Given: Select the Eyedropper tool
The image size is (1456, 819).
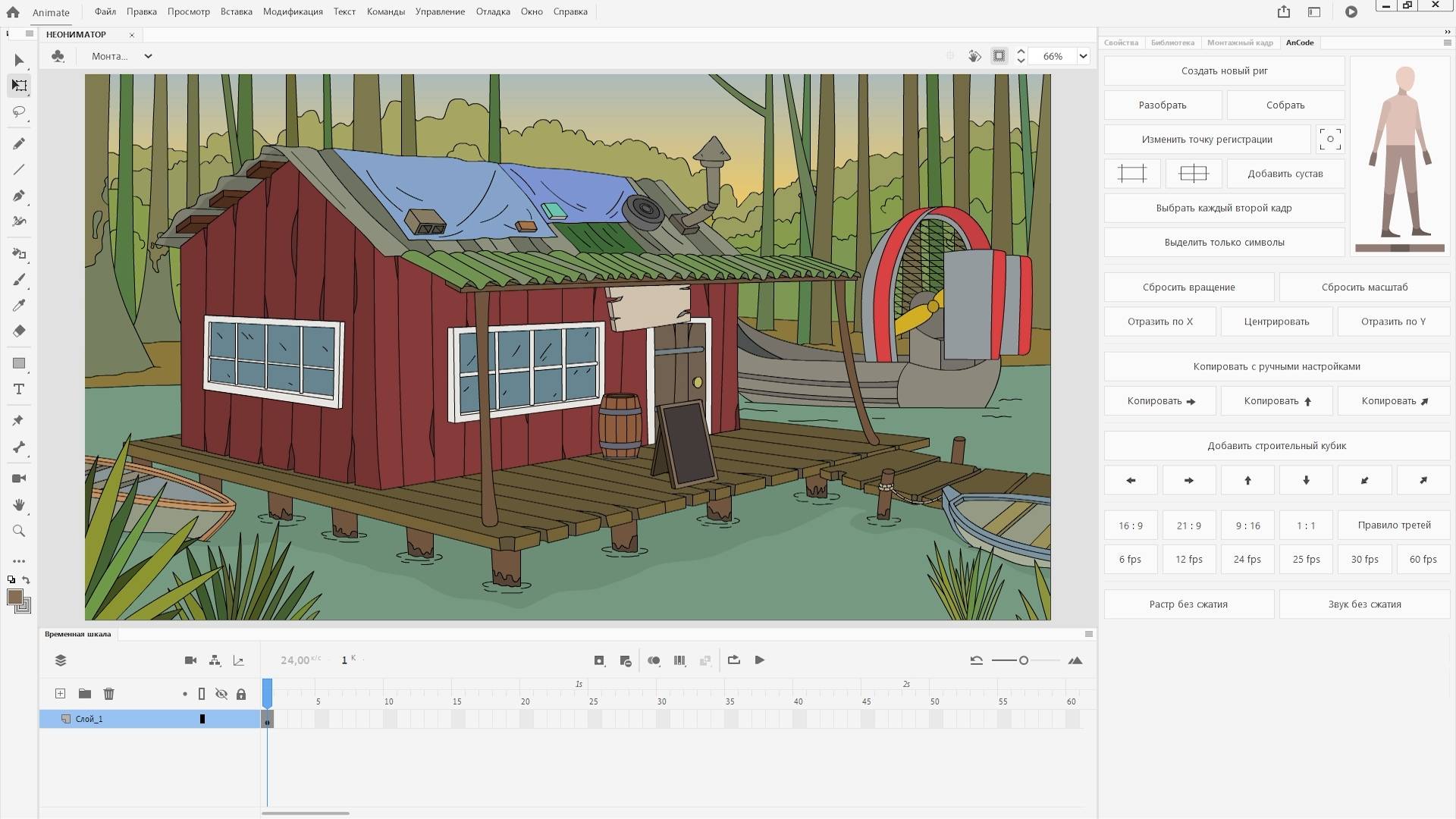Looking at the screenshot, I should 19,305.
